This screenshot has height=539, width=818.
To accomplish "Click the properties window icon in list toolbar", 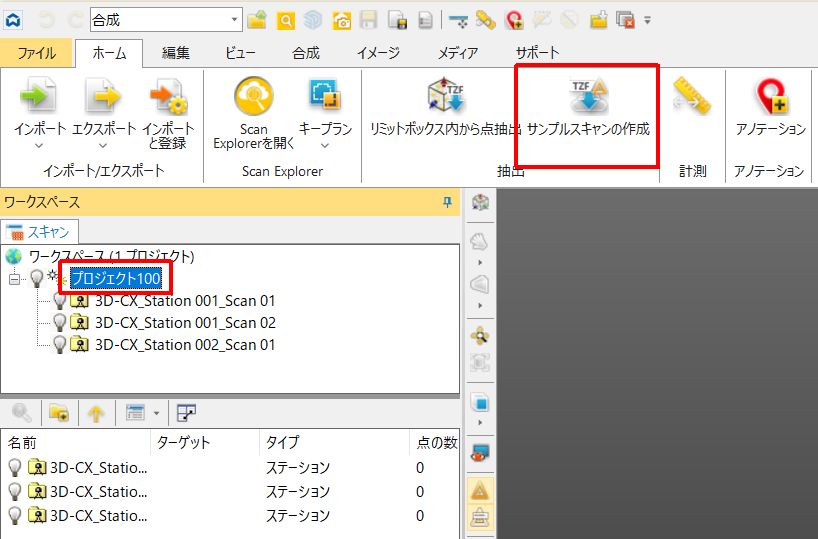I will pyautogui.click(x=186, y=413).
